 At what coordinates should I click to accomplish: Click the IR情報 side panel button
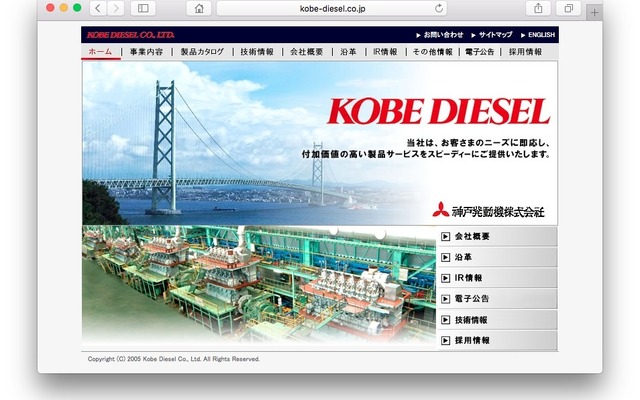497,278
